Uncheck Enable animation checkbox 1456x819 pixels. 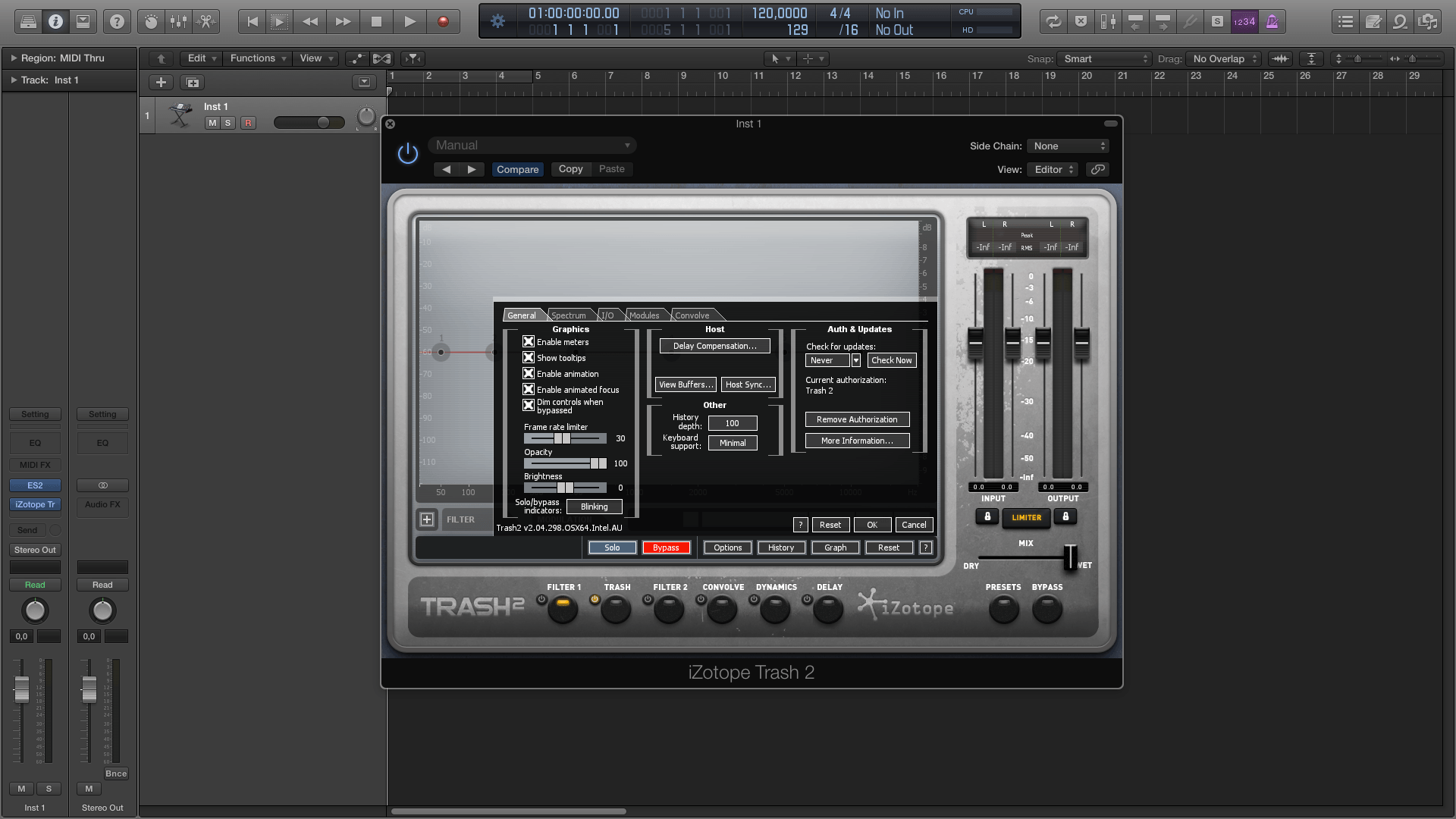(529, 374)
